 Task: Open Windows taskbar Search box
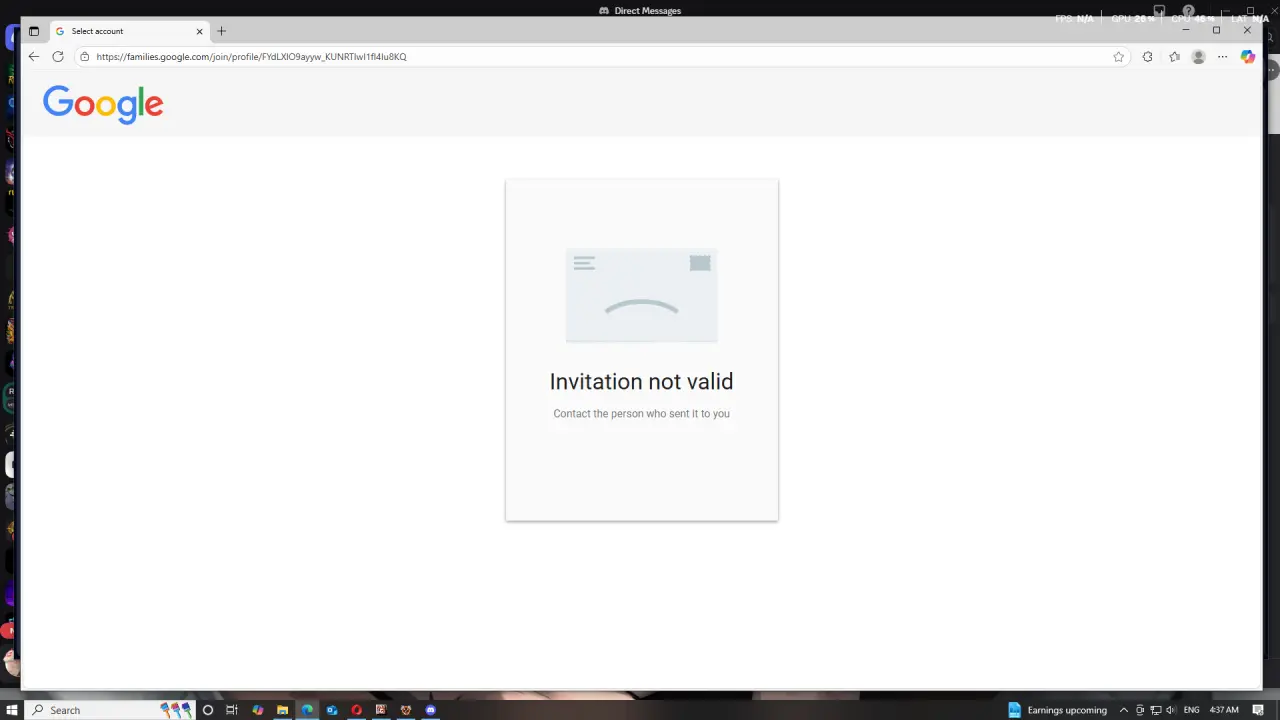pyautogui.click(x=95, y=710)
